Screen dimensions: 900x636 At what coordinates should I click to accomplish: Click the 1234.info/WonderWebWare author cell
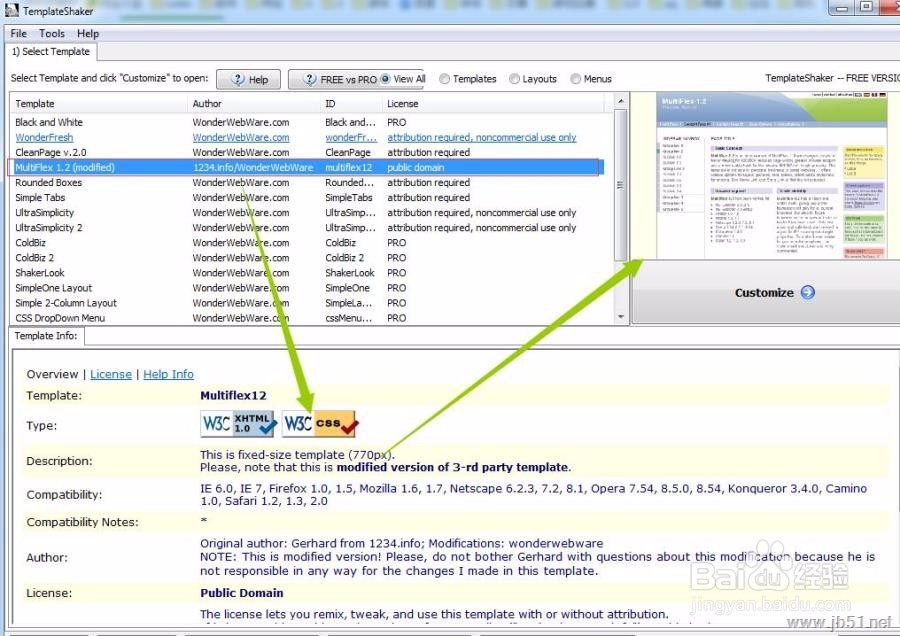coord(253,167)
